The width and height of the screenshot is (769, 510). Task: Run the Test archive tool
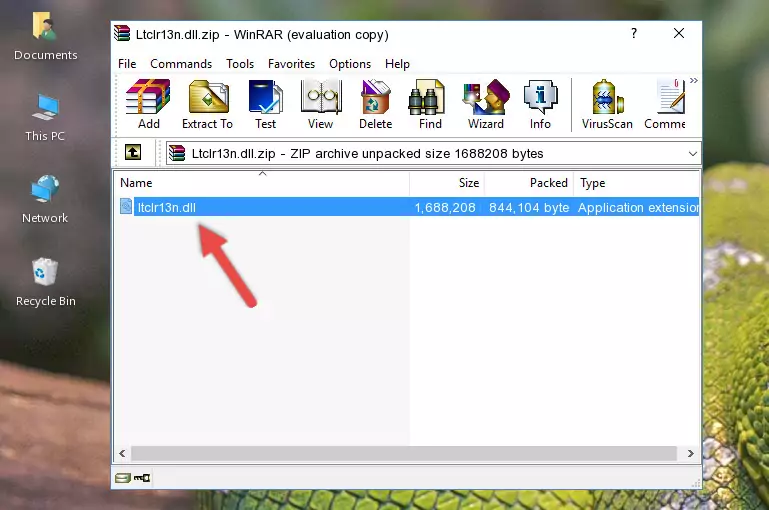click(265, 104)
